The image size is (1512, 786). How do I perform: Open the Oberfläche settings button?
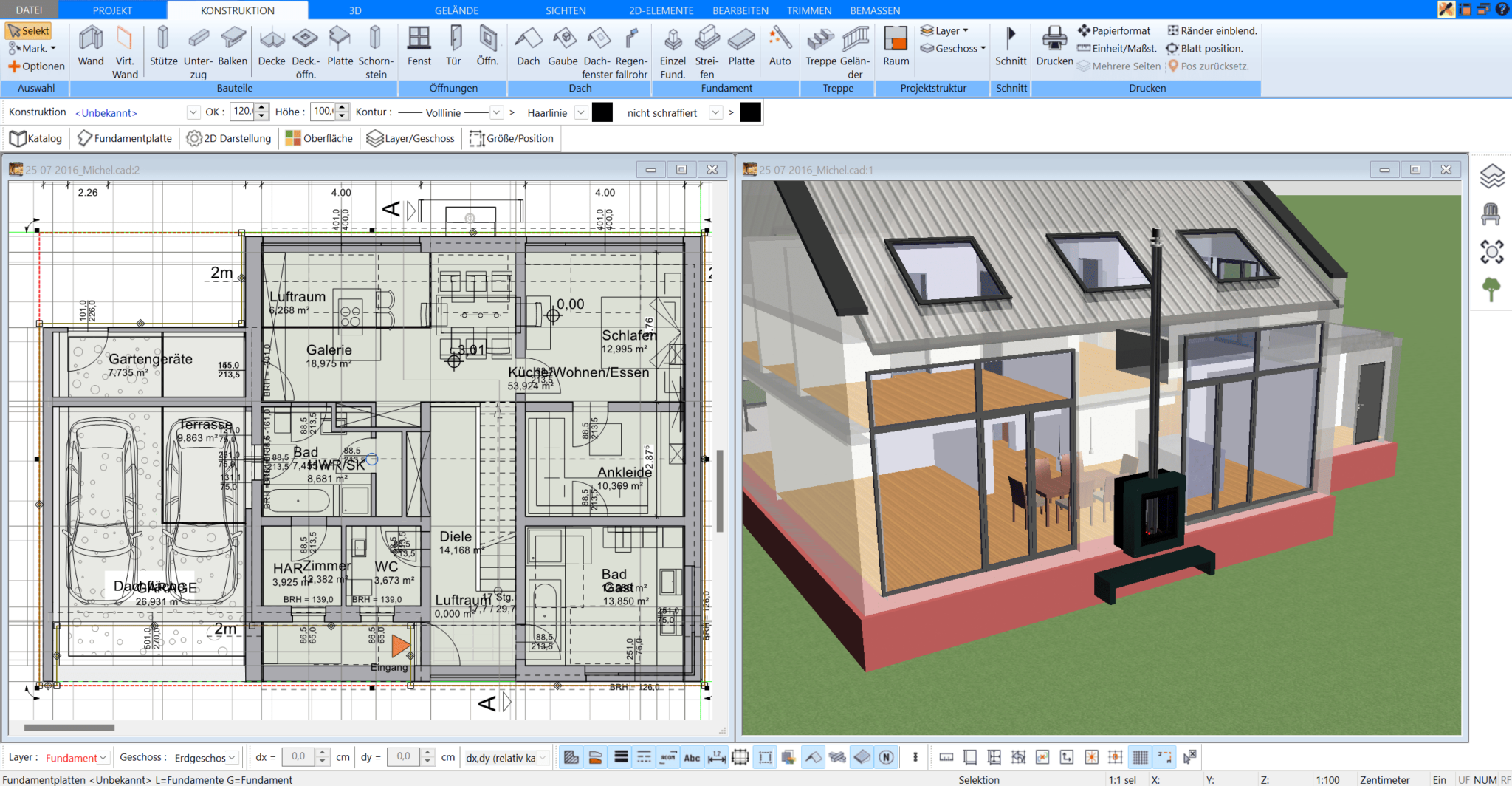pyautogui.click(x=320, y=138)
